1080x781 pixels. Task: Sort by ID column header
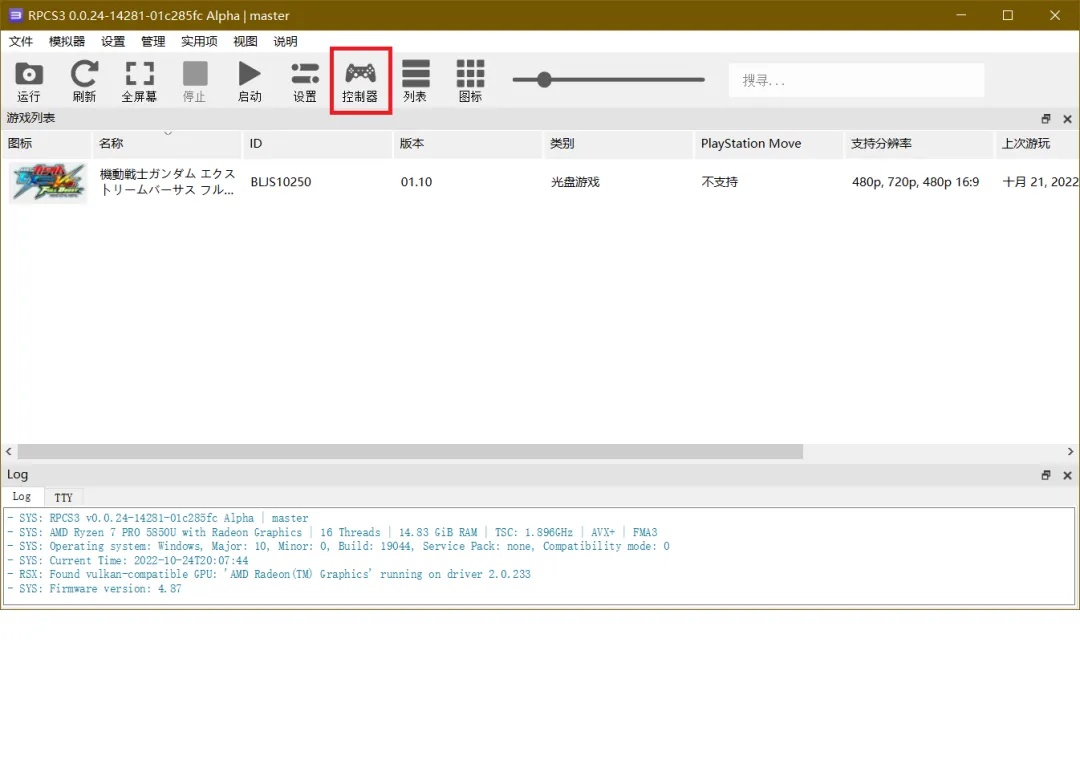click(318, 144)
